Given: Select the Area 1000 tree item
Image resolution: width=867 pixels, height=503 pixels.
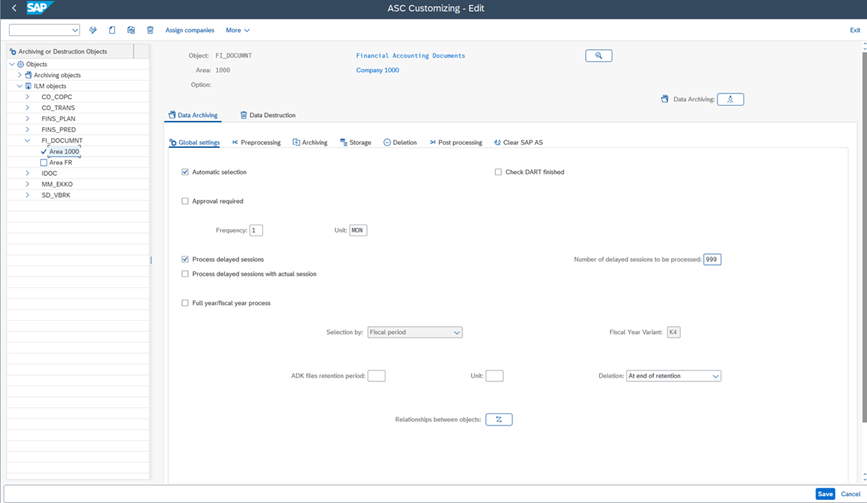Looking at the screenshot, I should pos(64,151).
